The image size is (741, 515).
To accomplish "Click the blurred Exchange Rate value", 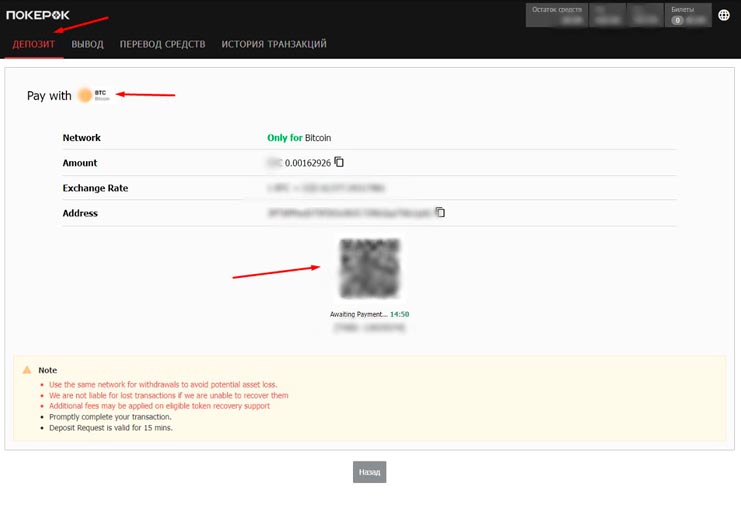I will coord(325,188).
